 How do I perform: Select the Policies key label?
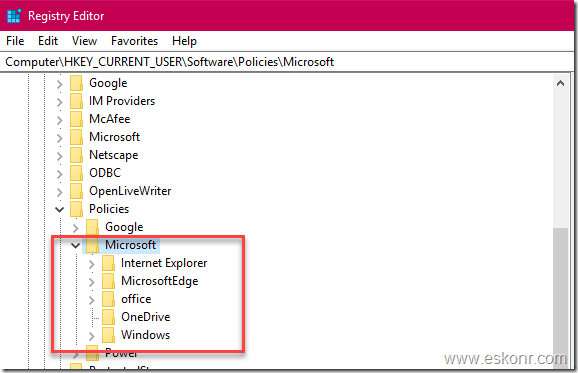point(109,209)
